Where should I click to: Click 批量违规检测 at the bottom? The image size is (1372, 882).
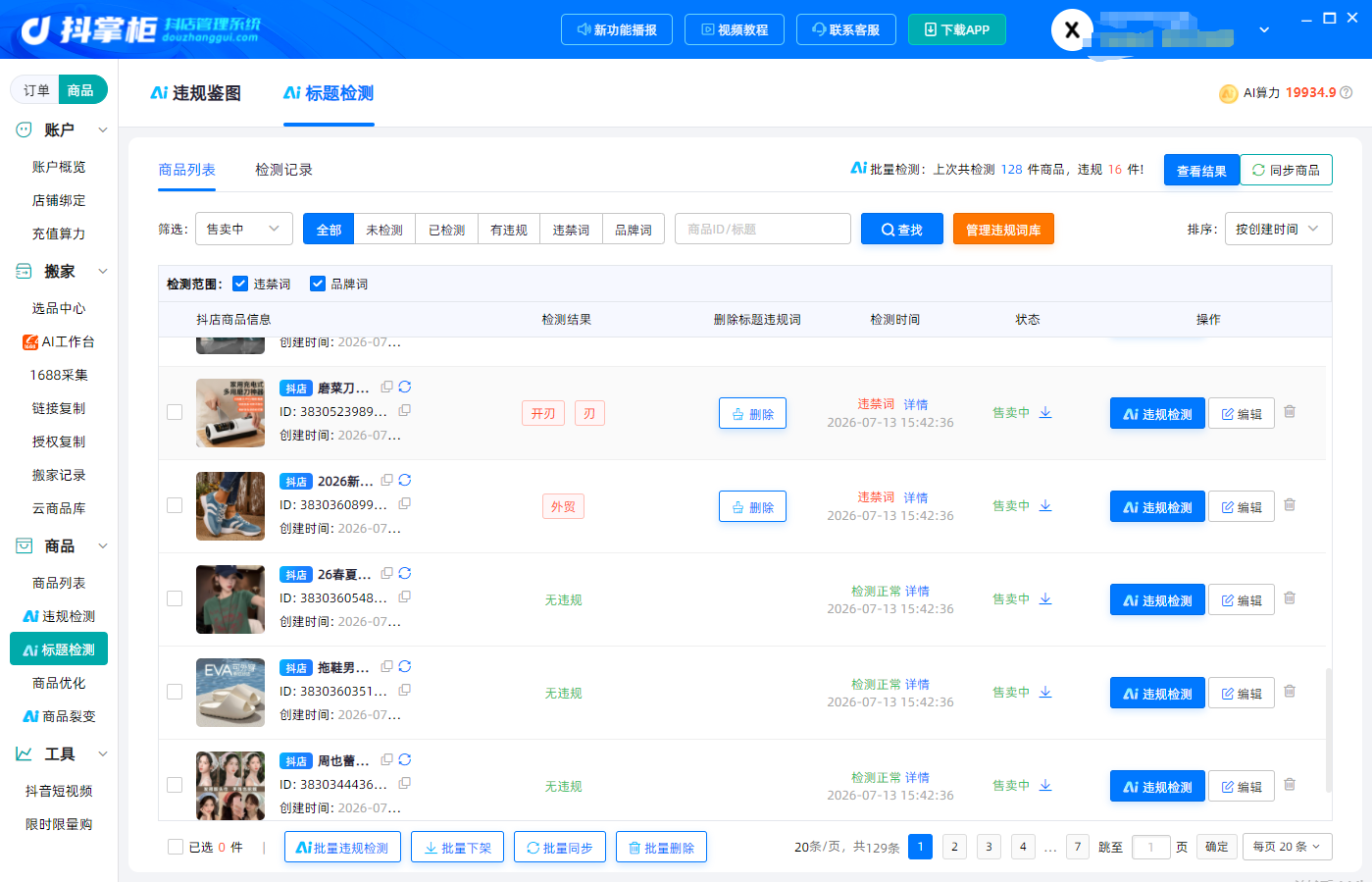pyautogui.click(x=342, y=847)
